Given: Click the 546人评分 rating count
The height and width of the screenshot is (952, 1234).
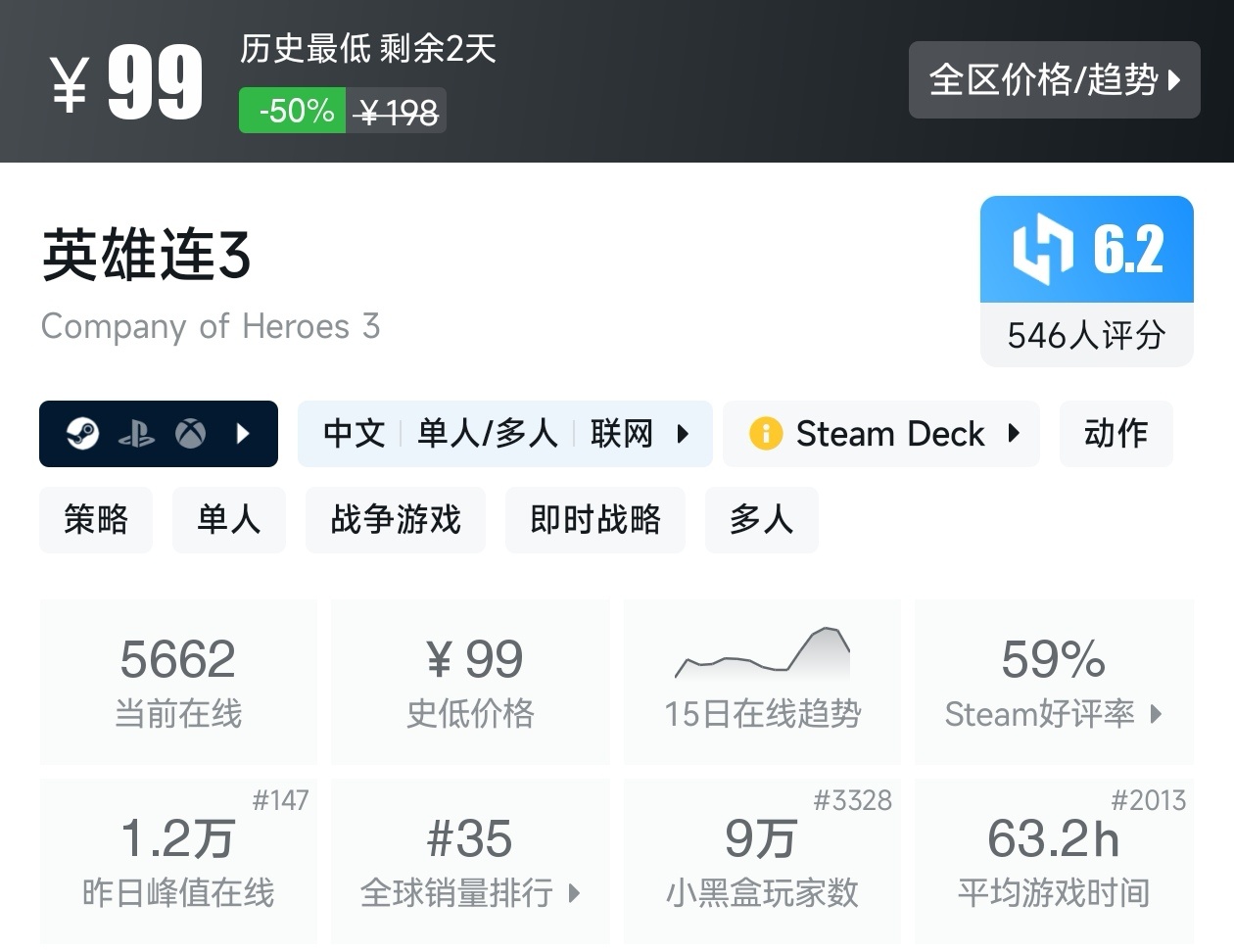Looking at the screenshot, I should point(1086,336).
